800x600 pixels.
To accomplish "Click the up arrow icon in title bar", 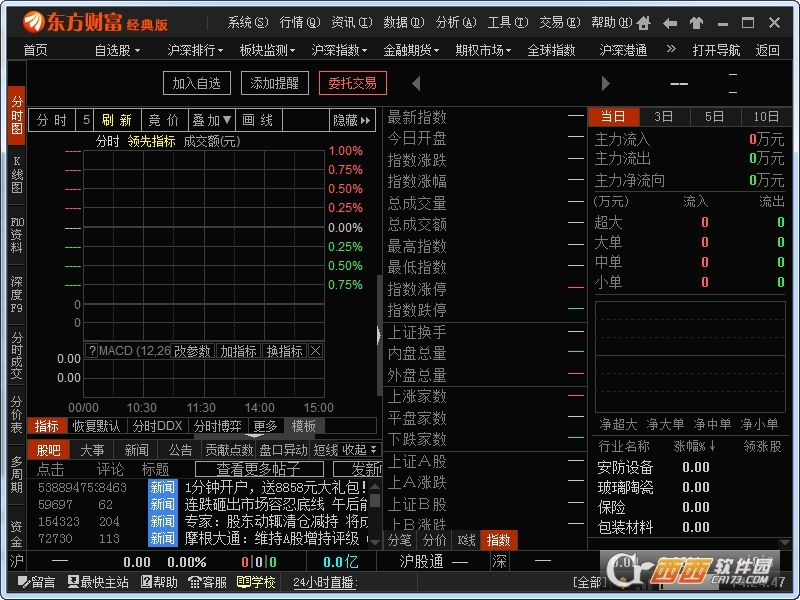I will point(696,23).
